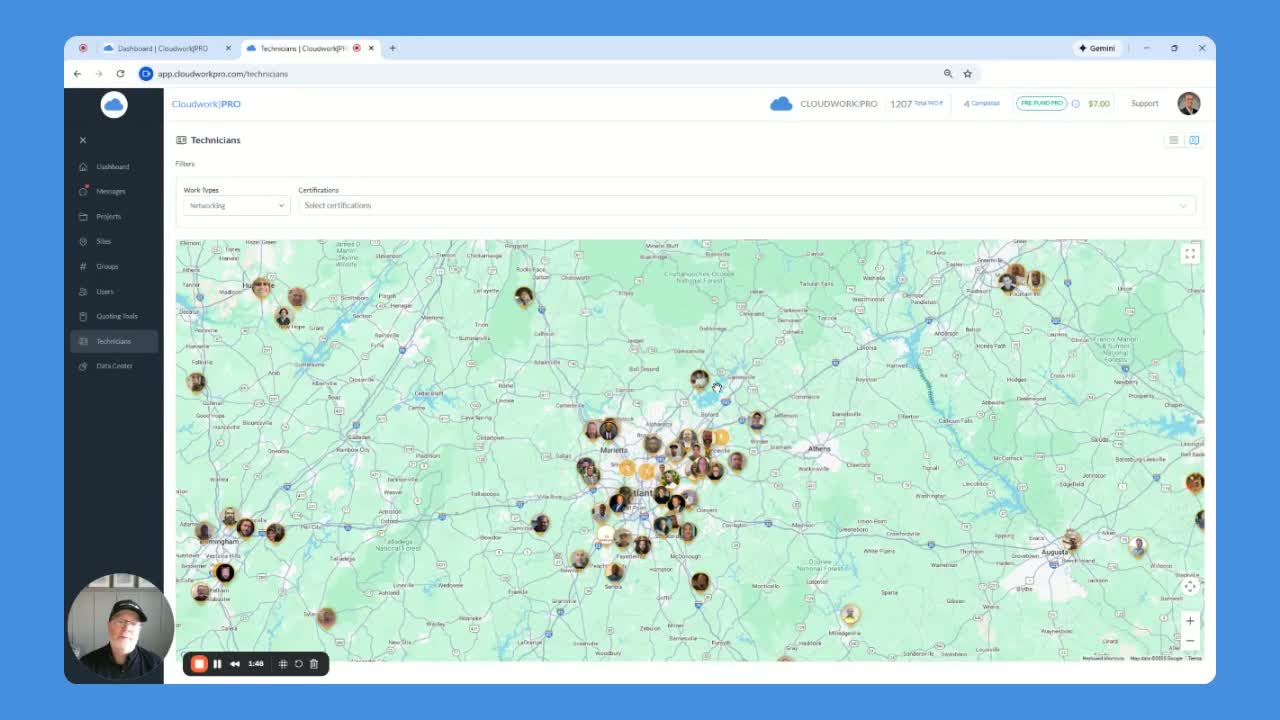1280x720 pixels.
Task: Select technician marker near Milledgeville
Action: (x=850, y=613)
